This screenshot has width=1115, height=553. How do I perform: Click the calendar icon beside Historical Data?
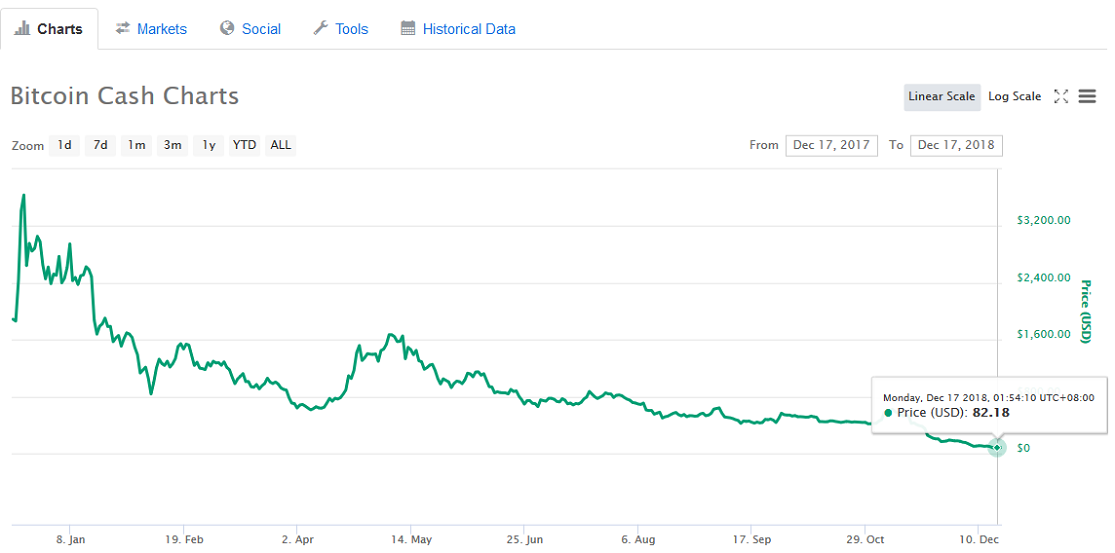(x=408, y=28)
